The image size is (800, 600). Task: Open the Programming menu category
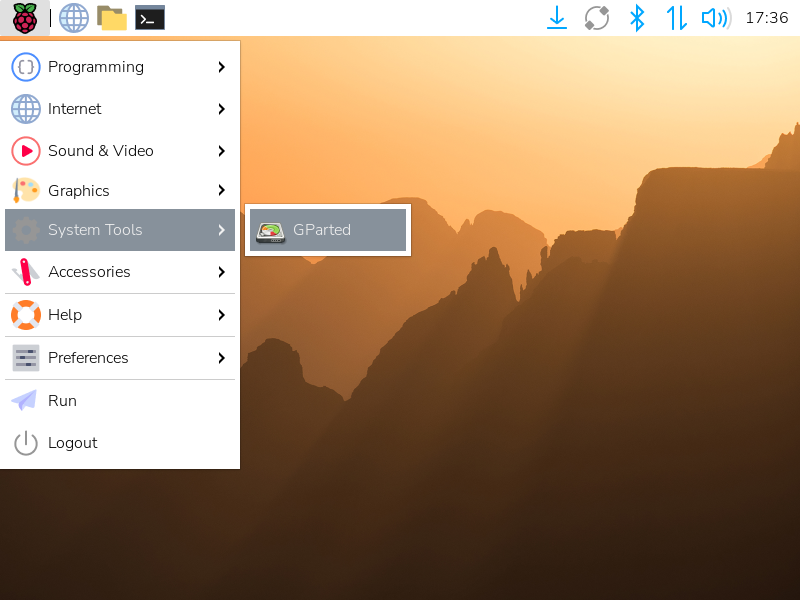(96, 67)
